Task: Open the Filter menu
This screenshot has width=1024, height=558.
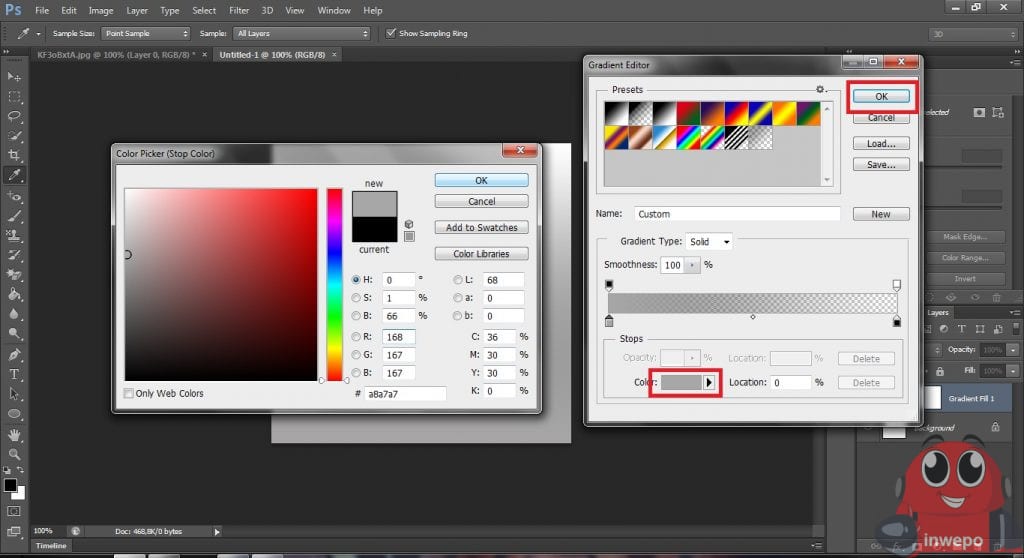Action: point(239,10)
